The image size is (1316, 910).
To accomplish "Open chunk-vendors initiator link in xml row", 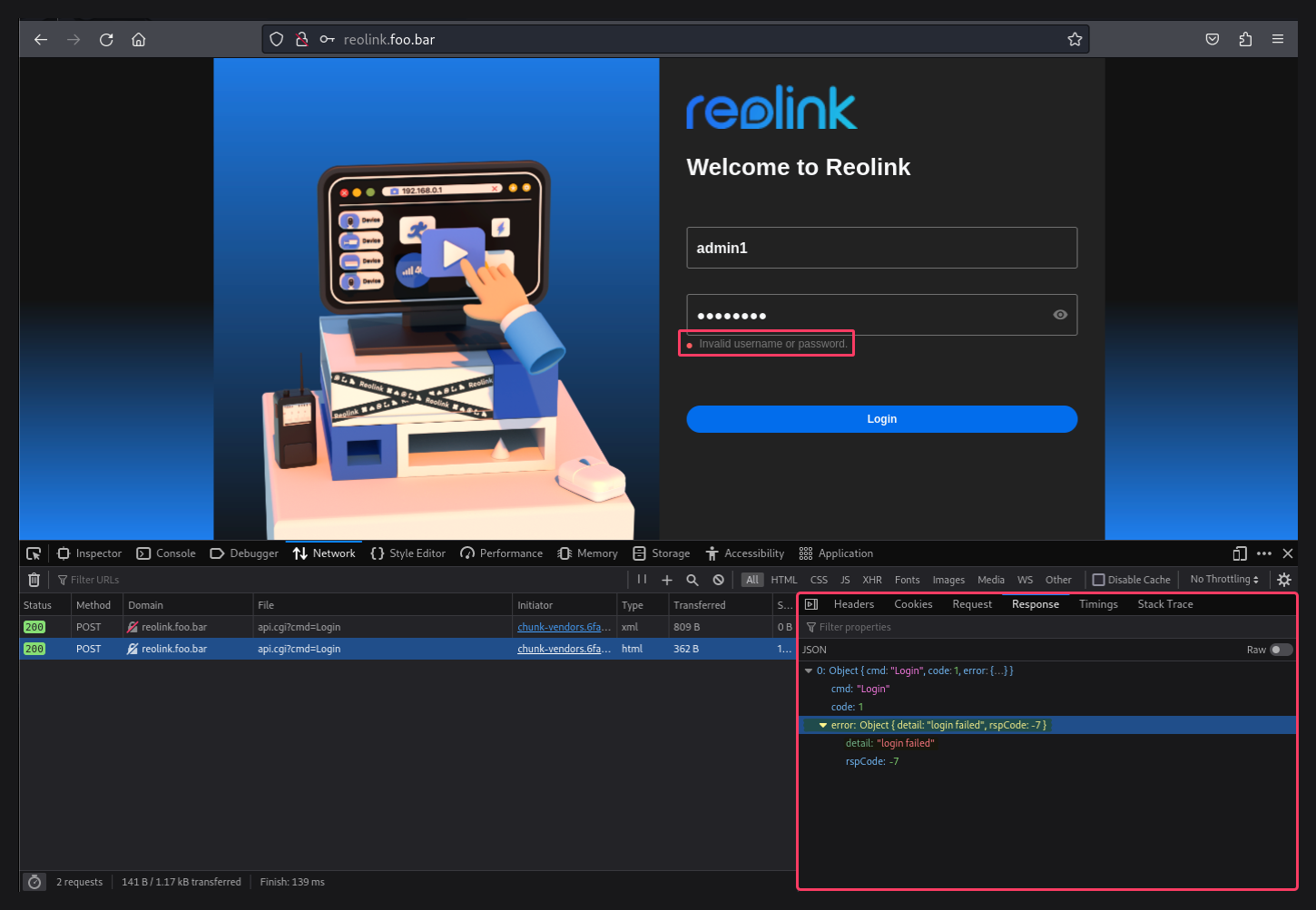I will [x=564, y=627].
